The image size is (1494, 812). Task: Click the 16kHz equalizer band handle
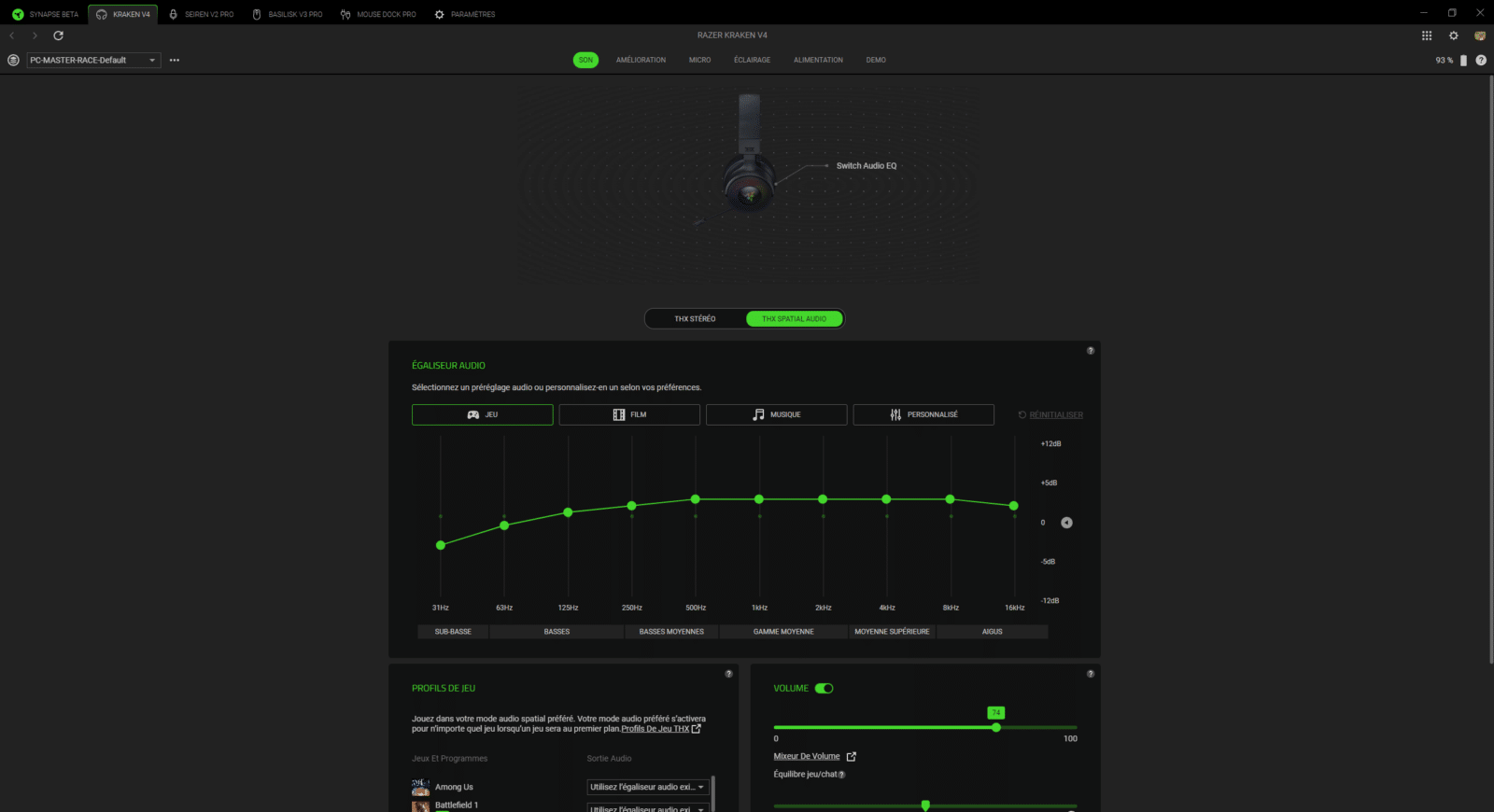1014,506
